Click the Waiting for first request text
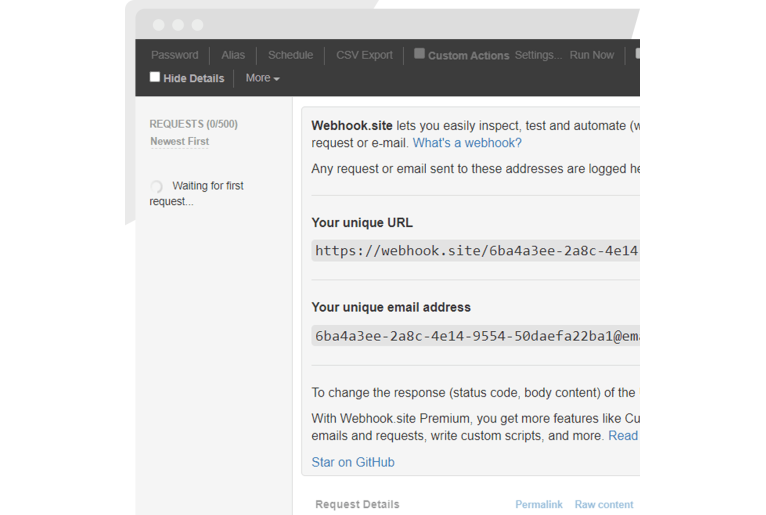Screen dimensions: 766x515 pyautogui.click(x=196, y=193)
